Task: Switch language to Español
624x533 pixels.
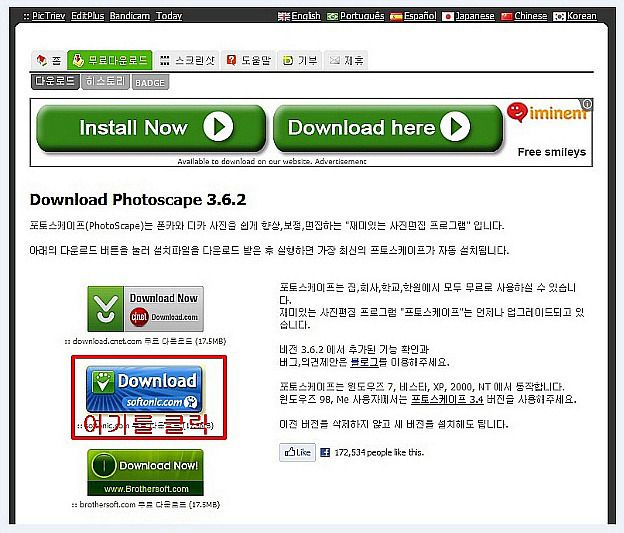Action: click(420, 16)
